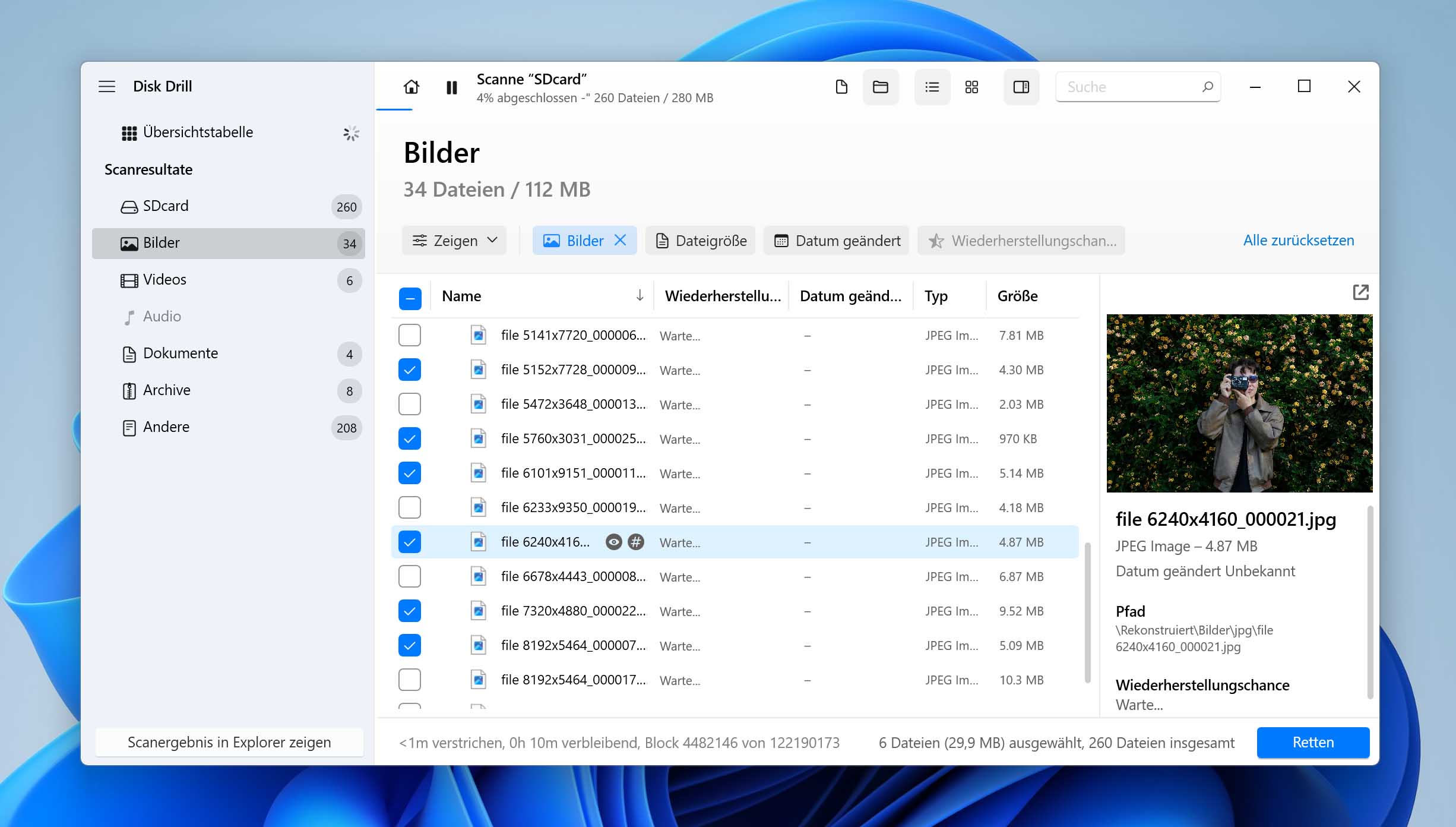Pause the SDcard scan

[452, 87]
